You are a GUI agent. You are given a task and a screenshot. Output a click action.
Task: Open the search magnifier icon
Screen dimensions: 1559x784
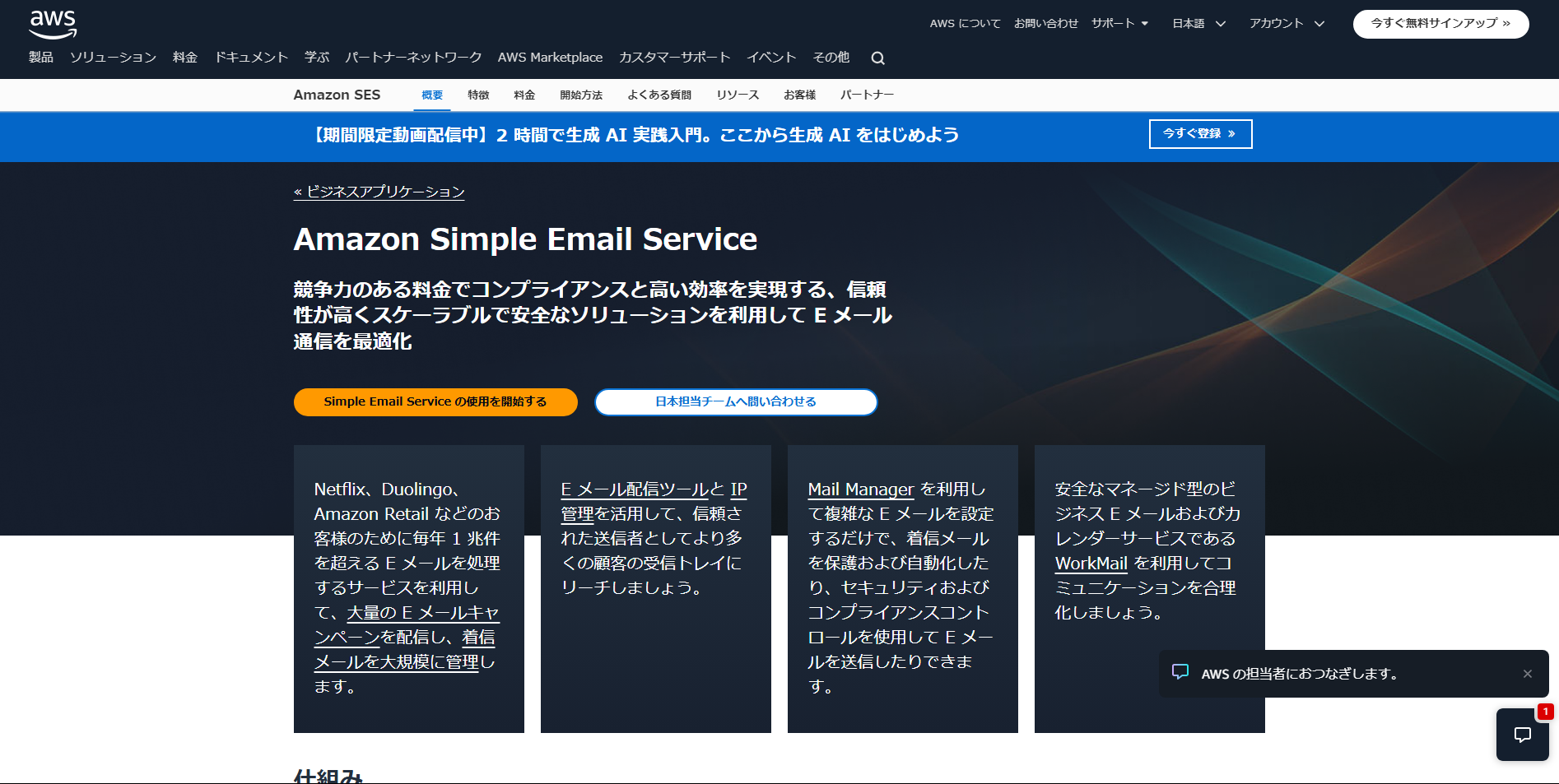(878, 58)
